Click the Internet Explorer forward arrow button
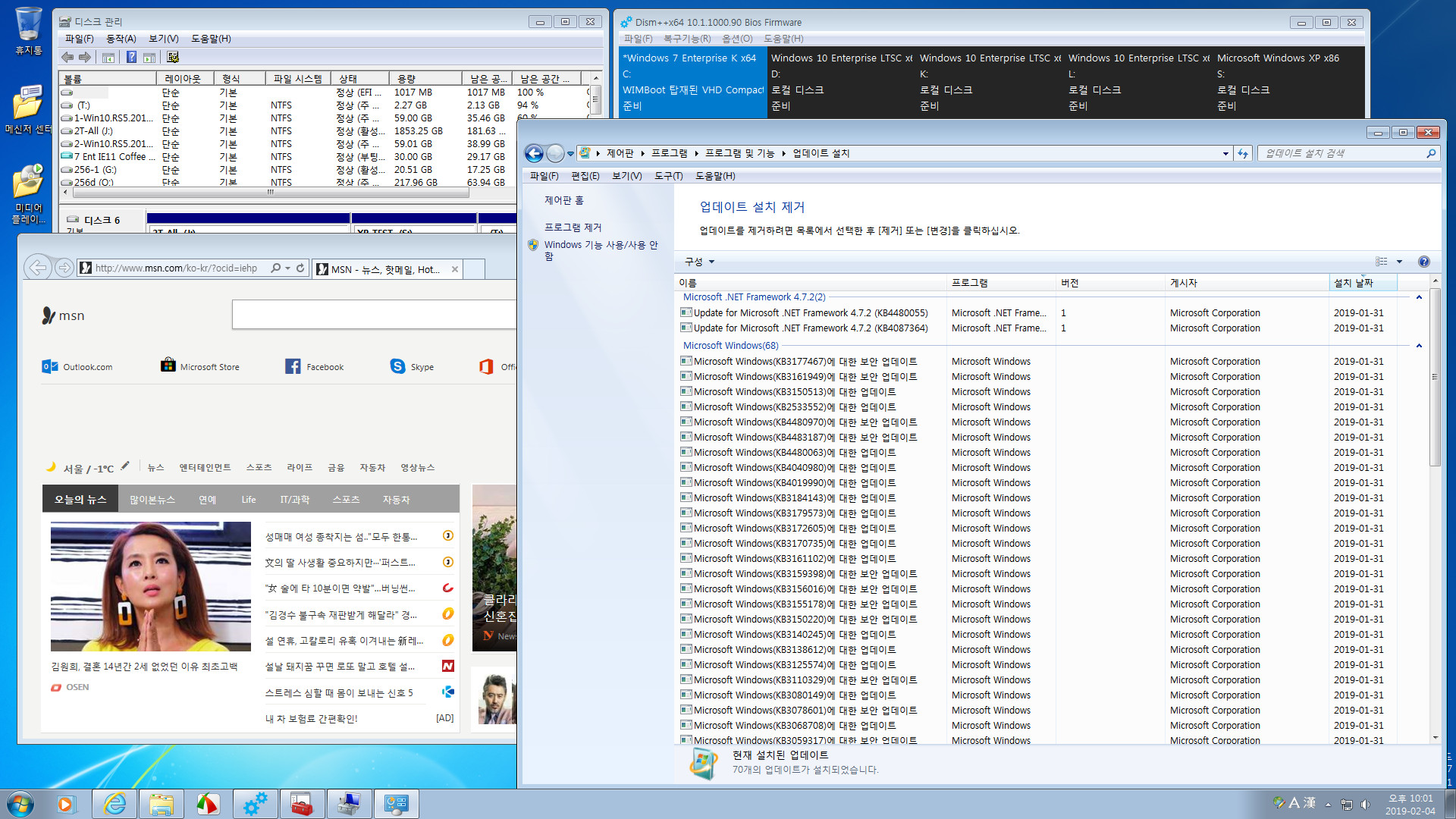 pyautogui.click(x=64, y=268)
